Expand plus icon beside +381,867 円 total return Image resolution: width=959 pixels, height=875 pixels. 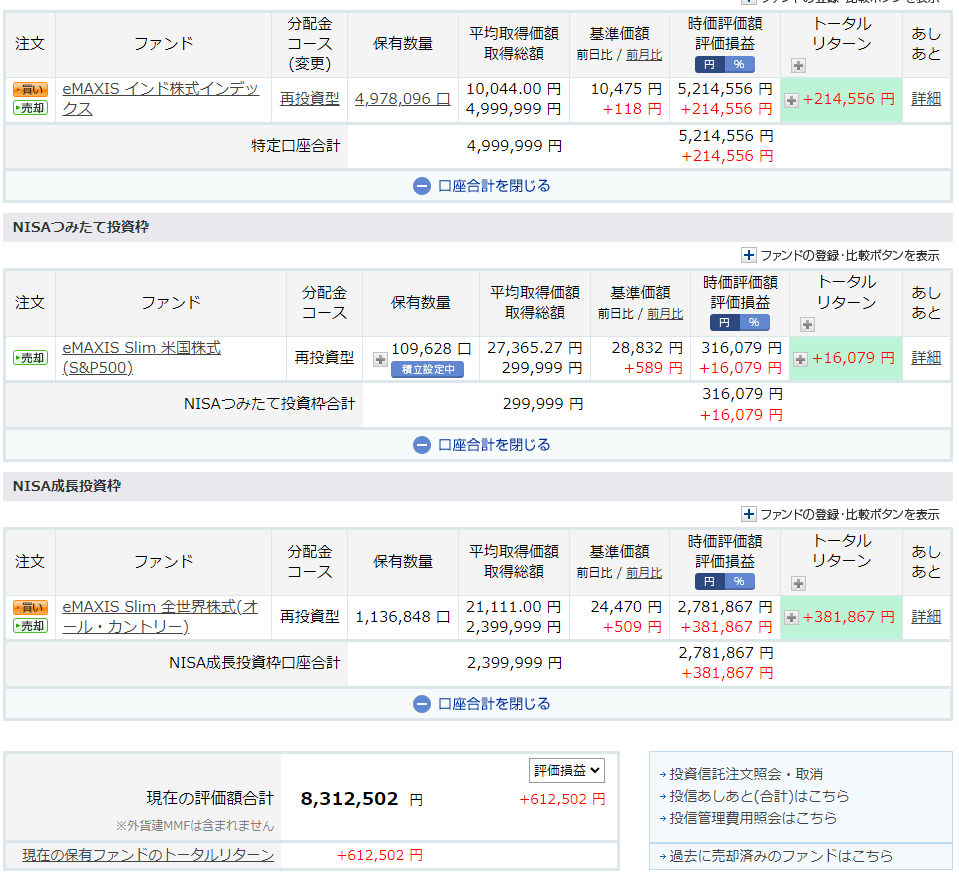[x=791, y=618]
